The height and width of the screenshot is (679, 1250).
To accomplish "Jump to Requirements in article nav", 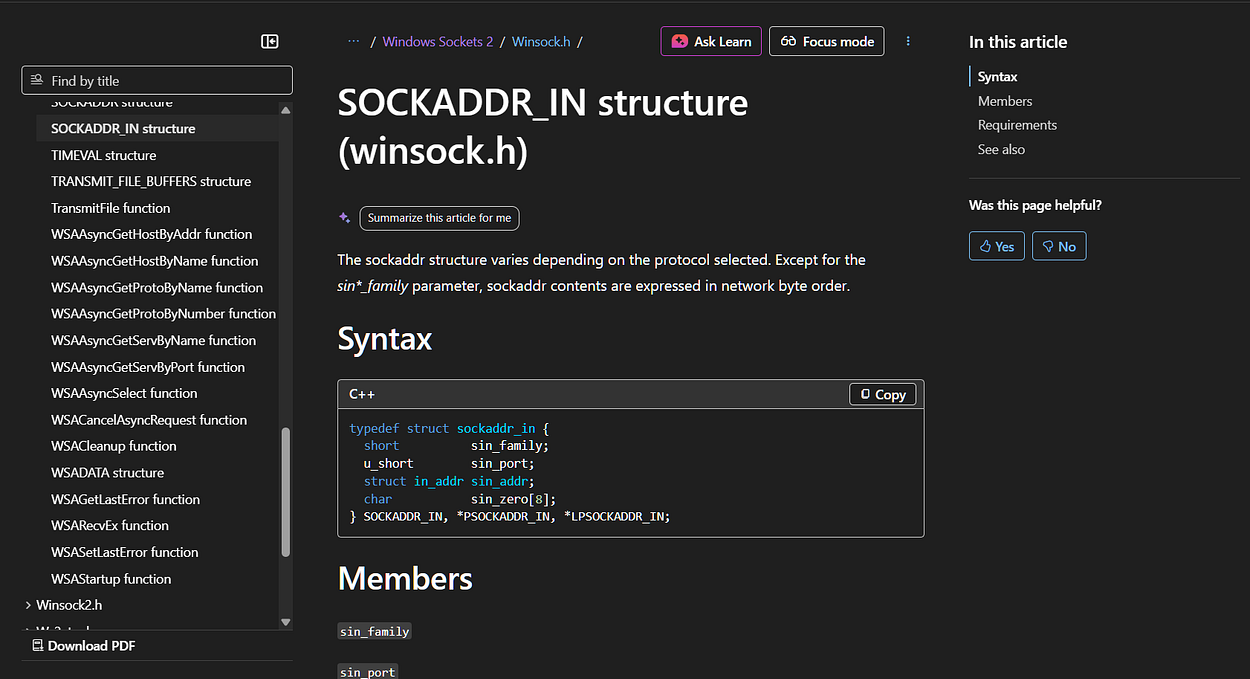I will [1017, 125].
